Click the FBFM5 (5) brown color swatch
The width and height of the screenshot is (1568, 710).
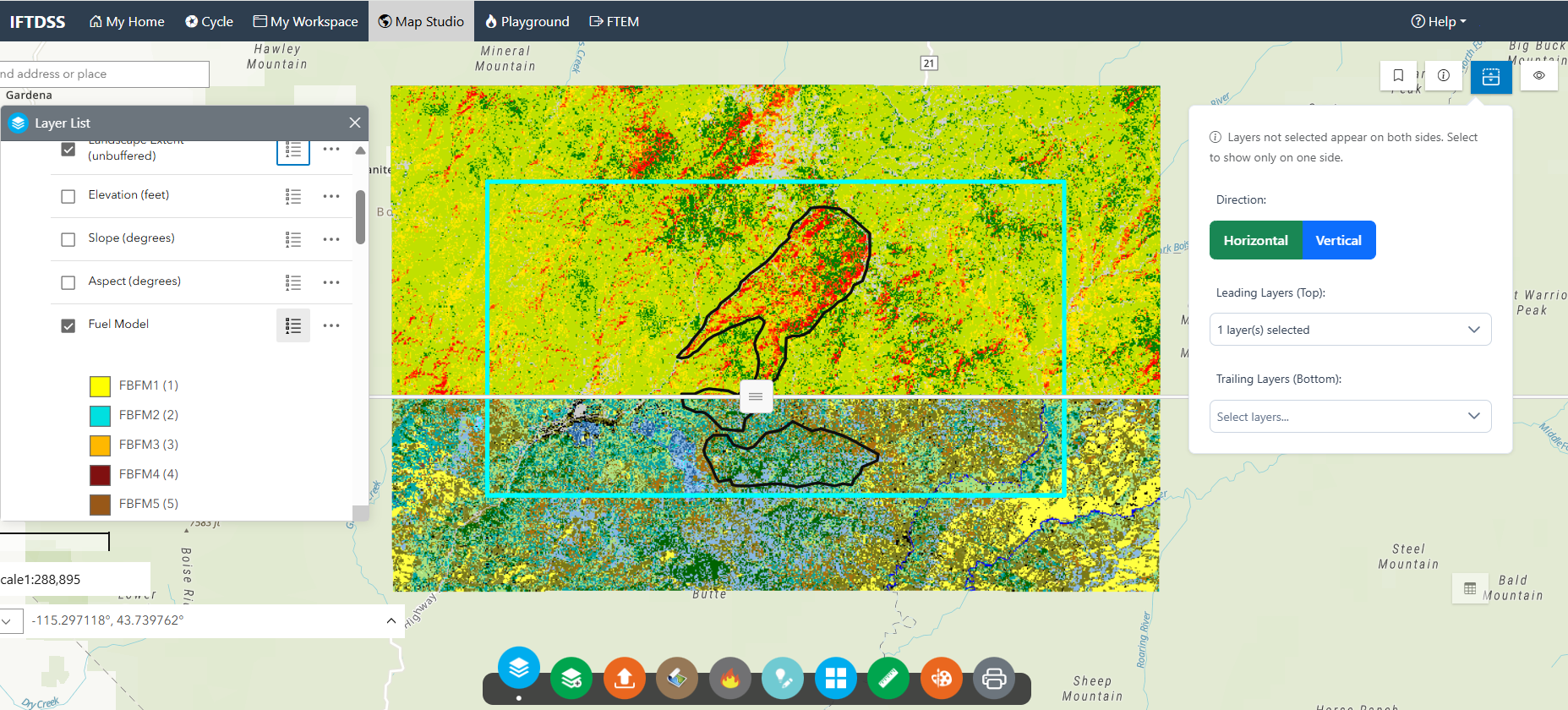(x=100, y=505)
